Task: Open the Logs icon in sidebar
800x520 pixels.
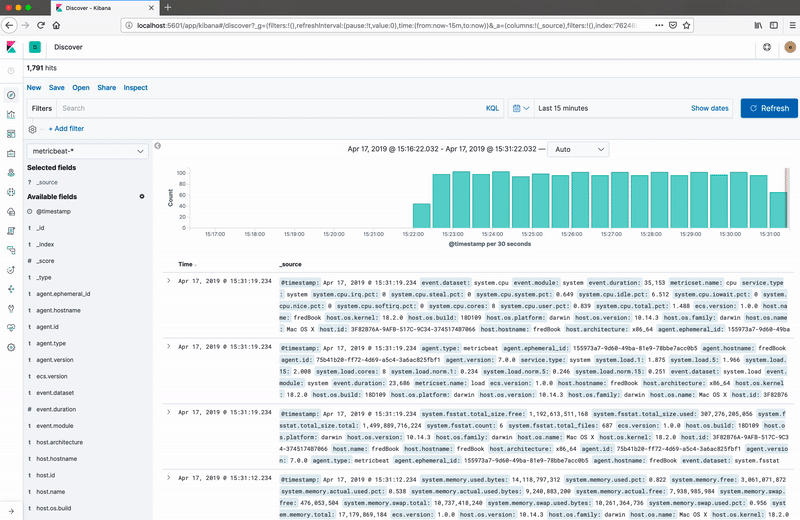Action: click(x=11, y=231)
